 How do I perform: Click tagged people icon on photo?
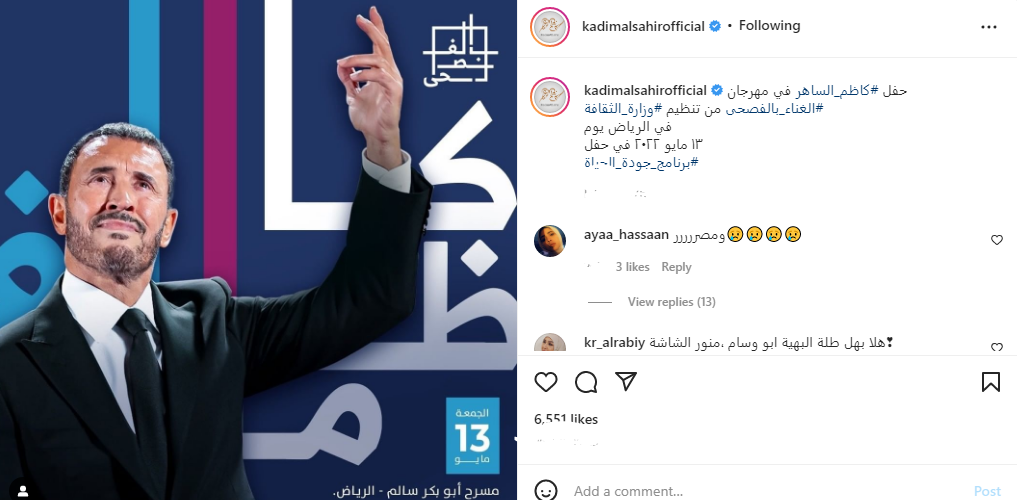pyautogui.click(x=23, y=491)
